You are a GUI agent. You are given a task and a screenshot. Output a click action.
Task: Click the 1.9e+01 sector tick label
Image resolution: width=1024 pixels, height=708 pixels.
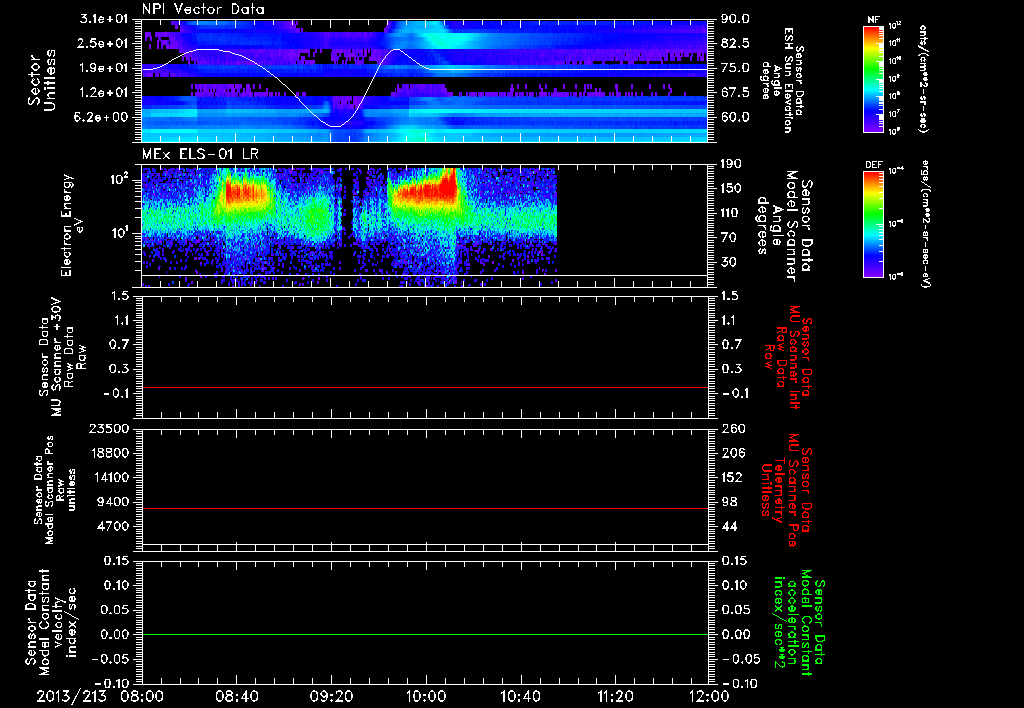point(104,68)
